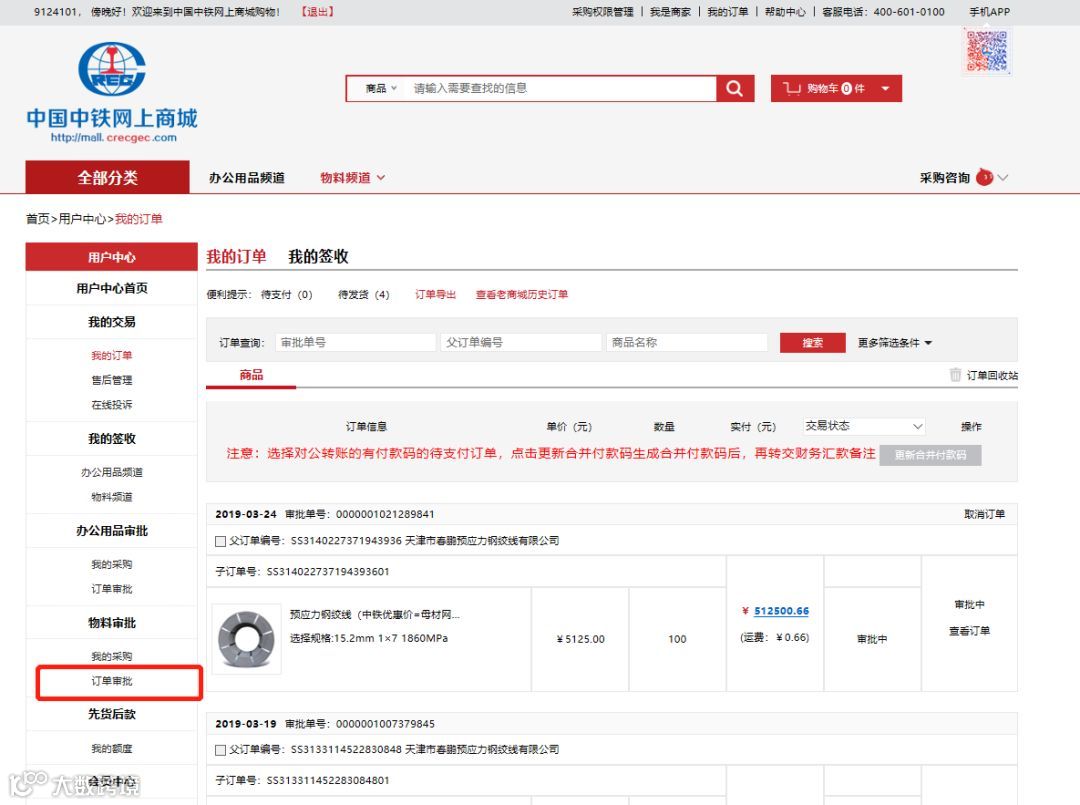Click the mobile app QR code
The width and height of the screenshot is (1080, 805).
coord(987,50)
